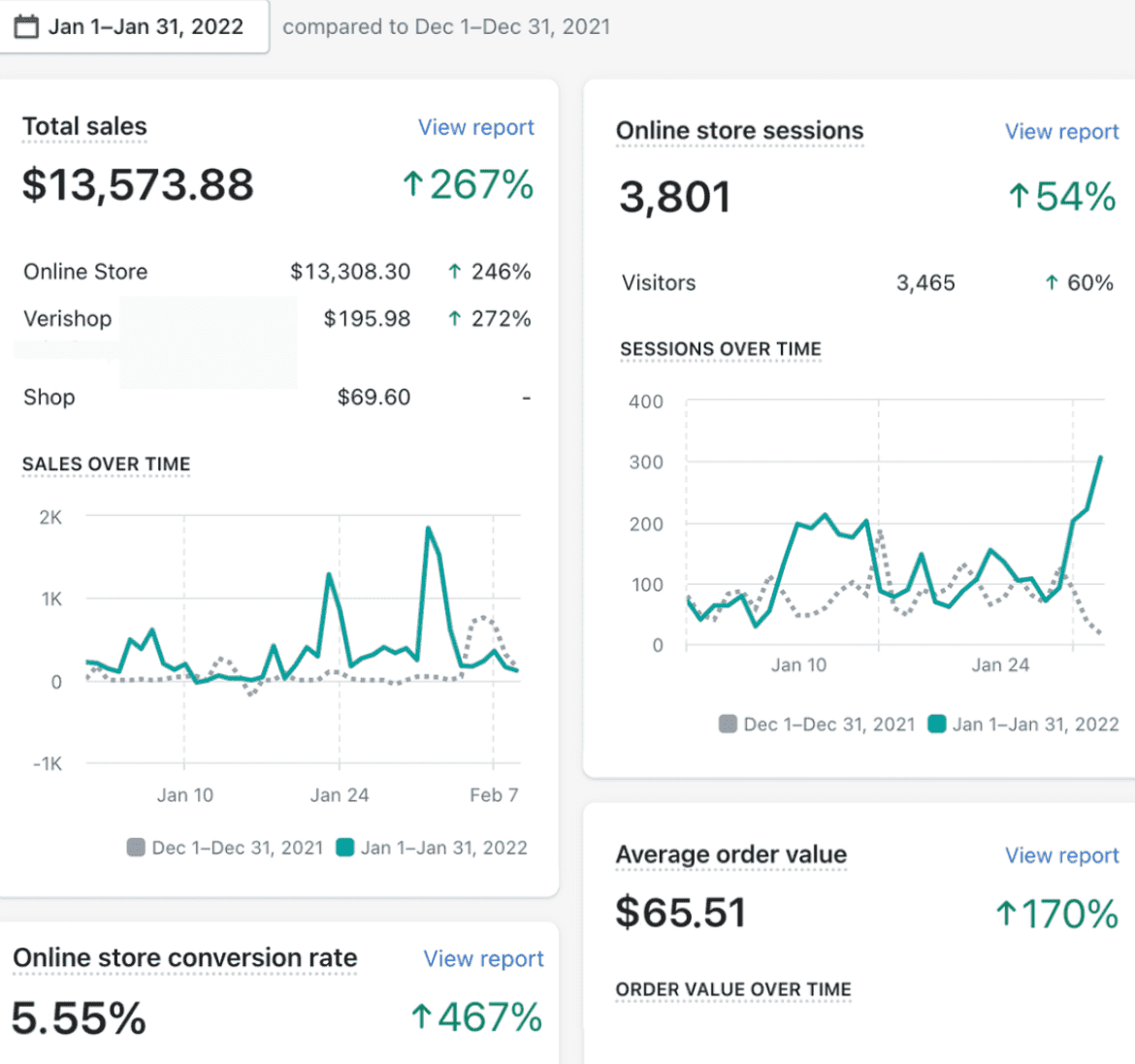Click the Verishop sales channel label
The image size is (1135, 1064).
pos(67,318)
